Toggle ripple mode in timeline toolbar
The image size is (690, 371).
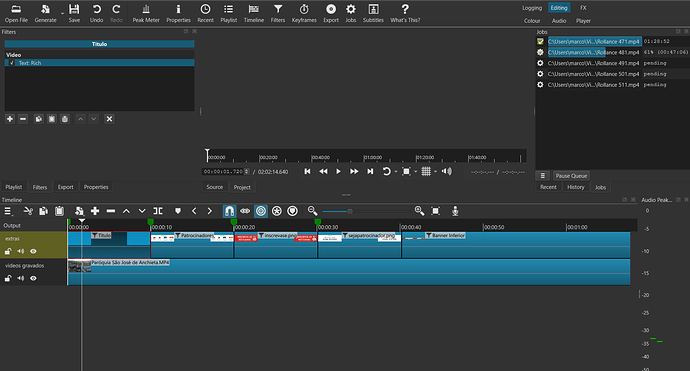[261, 211]
